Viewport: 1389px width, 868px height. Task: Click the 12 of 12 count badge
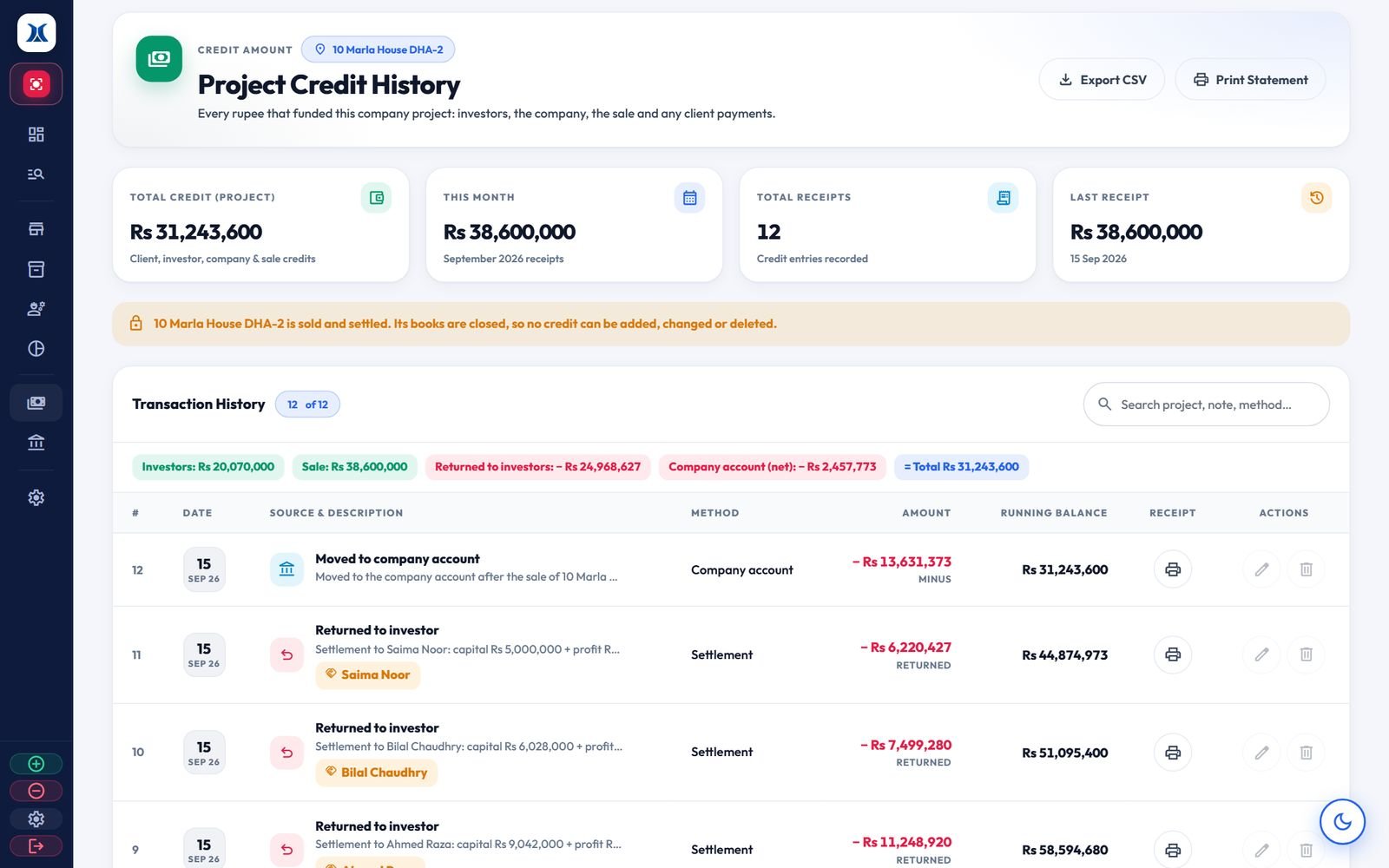tap(307, 404)
